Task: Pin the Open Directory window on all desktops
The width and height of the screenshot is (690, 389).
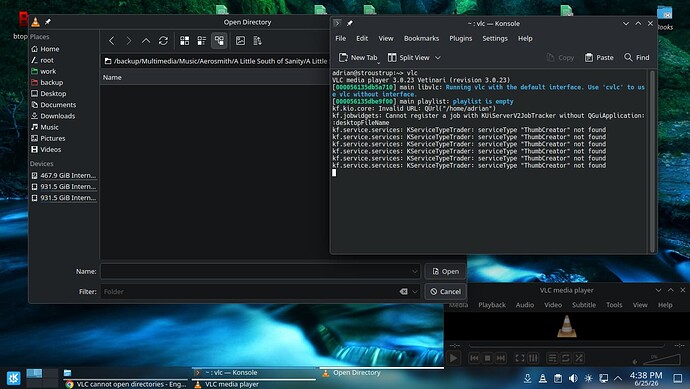Action: click(x=48, y=22)
